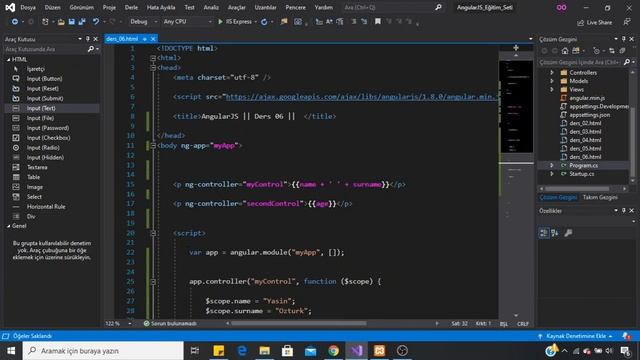Expand the Program.cs node

pos(552,165)
